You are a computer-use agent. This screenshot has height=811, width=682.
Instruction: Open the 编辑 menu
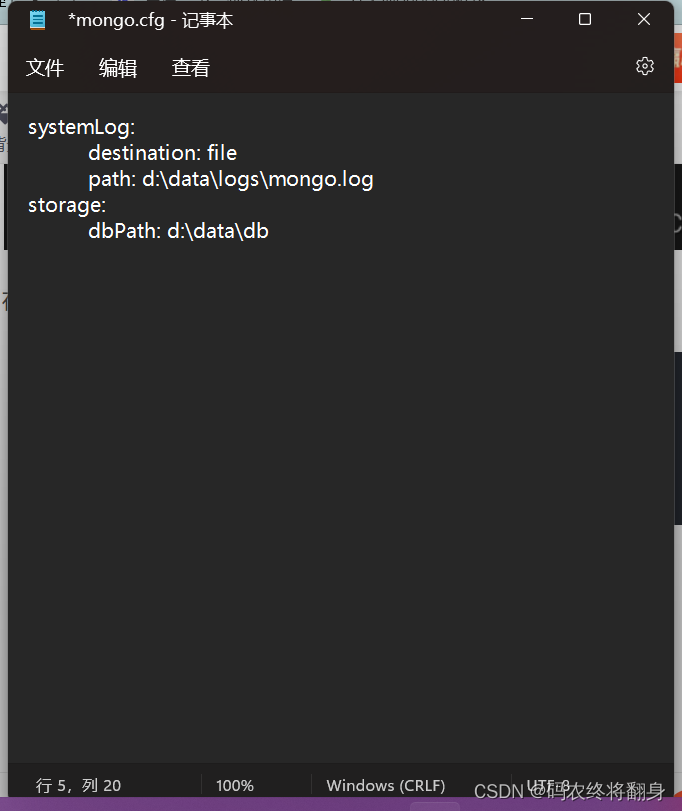click(x=118, y=68)
